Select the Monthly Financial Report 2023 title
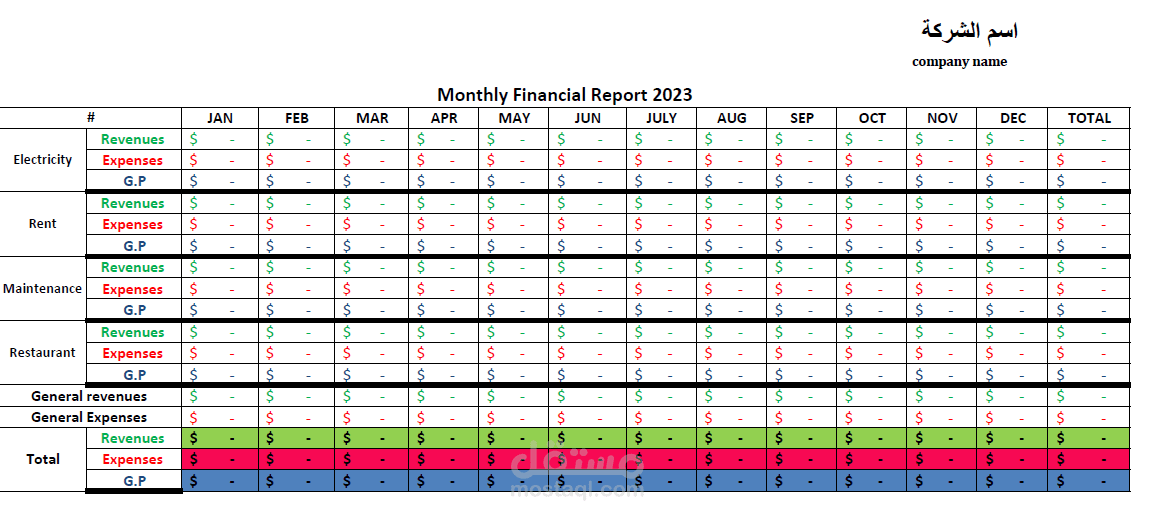This screenshot has width=1155, height=511. [564, 95]
